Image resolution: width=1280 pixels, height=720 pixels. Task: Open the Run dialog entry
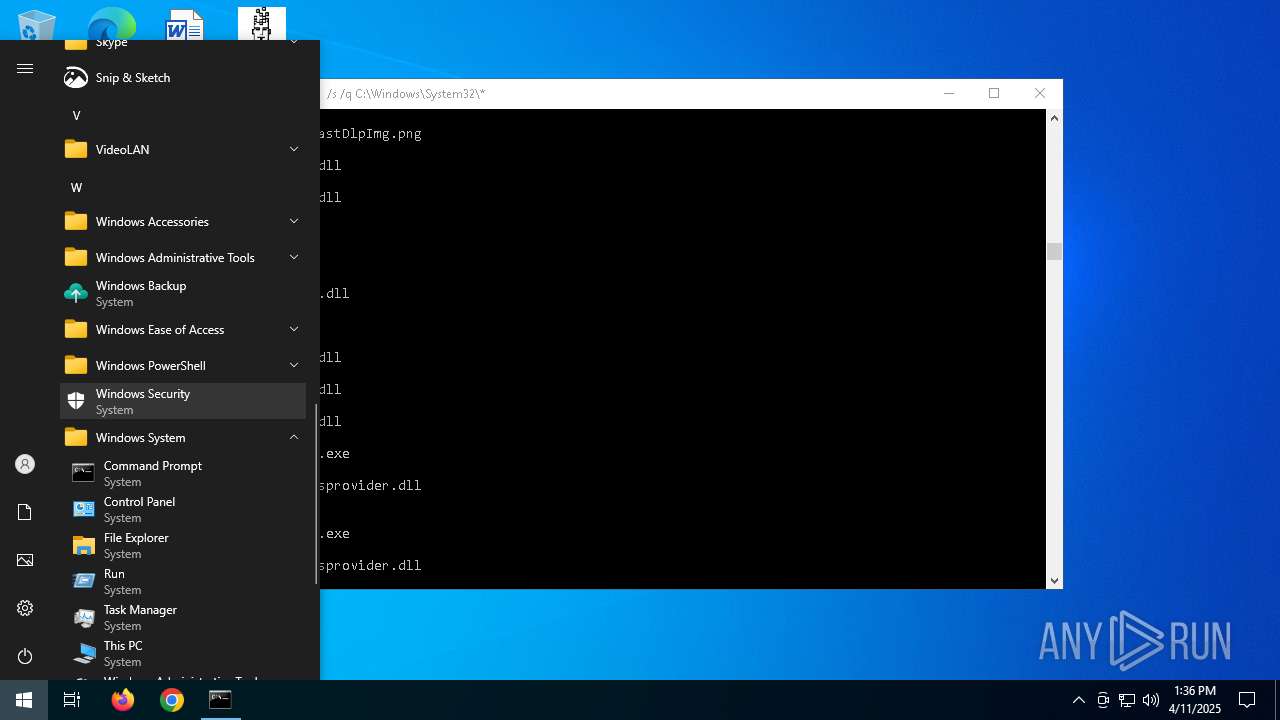pos(183,581)
